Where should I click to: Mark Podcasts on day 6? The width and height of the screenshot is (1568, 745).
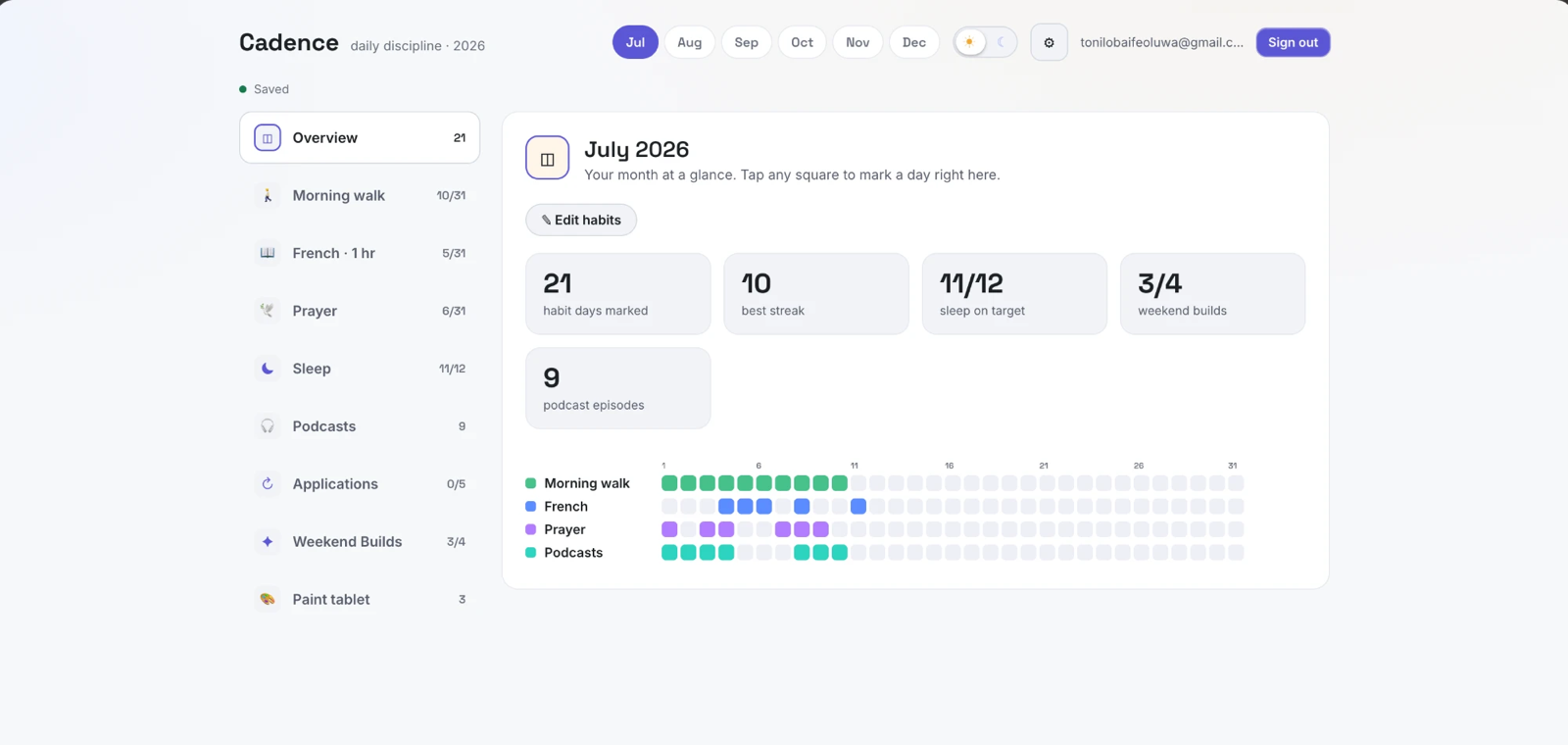[x=764, y=553]
